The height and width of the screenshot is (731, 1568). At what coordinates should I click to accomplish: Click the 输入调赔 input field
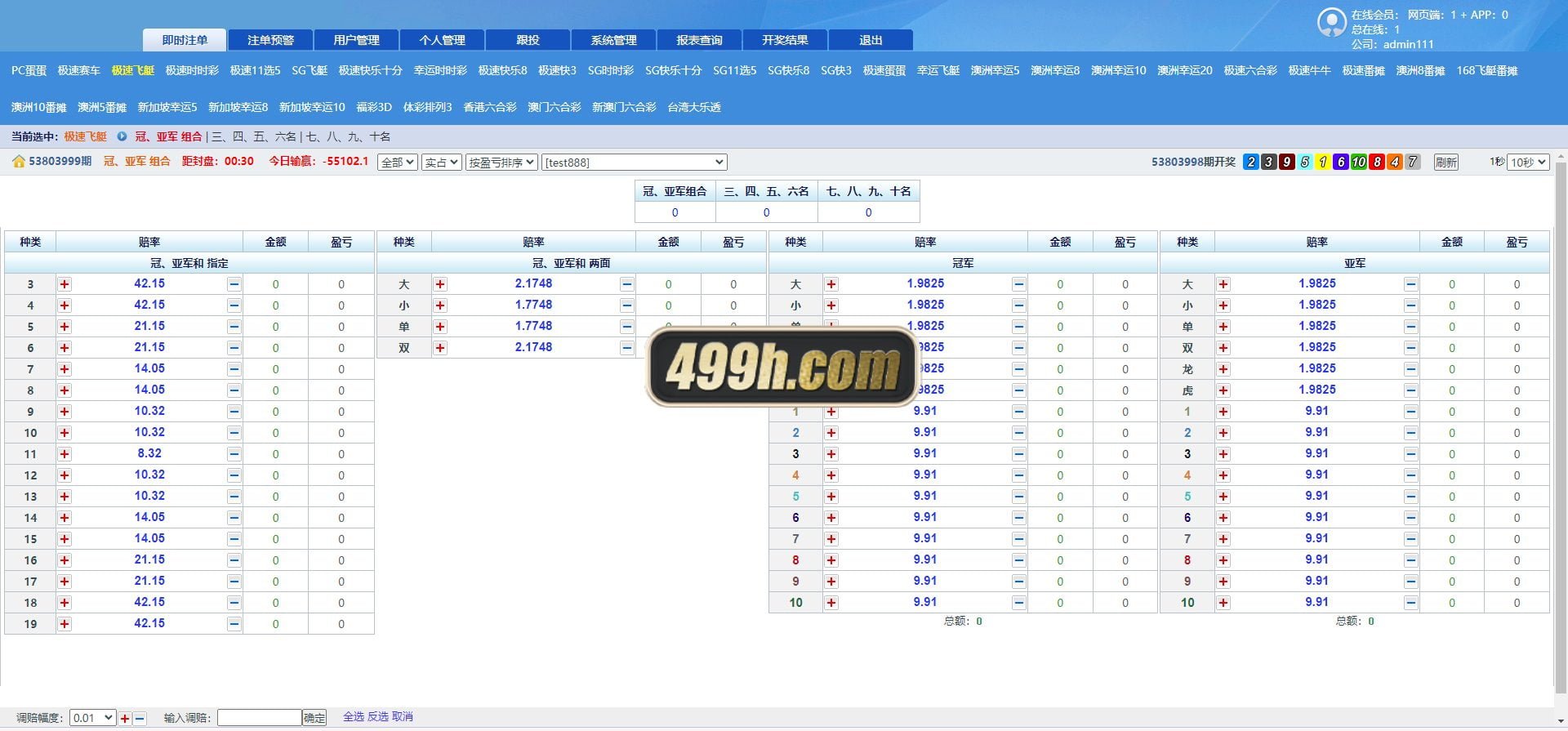(x=260, y=718)
